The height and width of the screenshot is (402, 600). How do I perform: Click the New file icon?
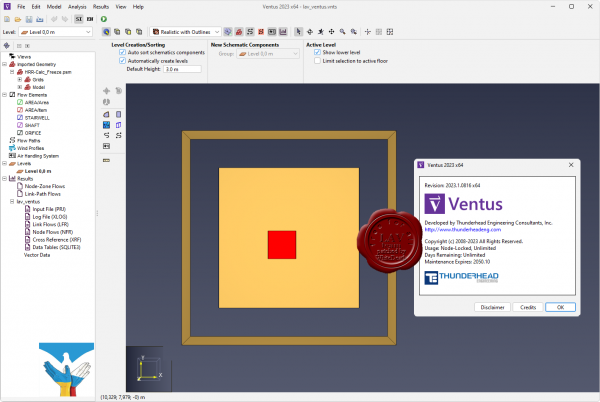tap(7, 19)
